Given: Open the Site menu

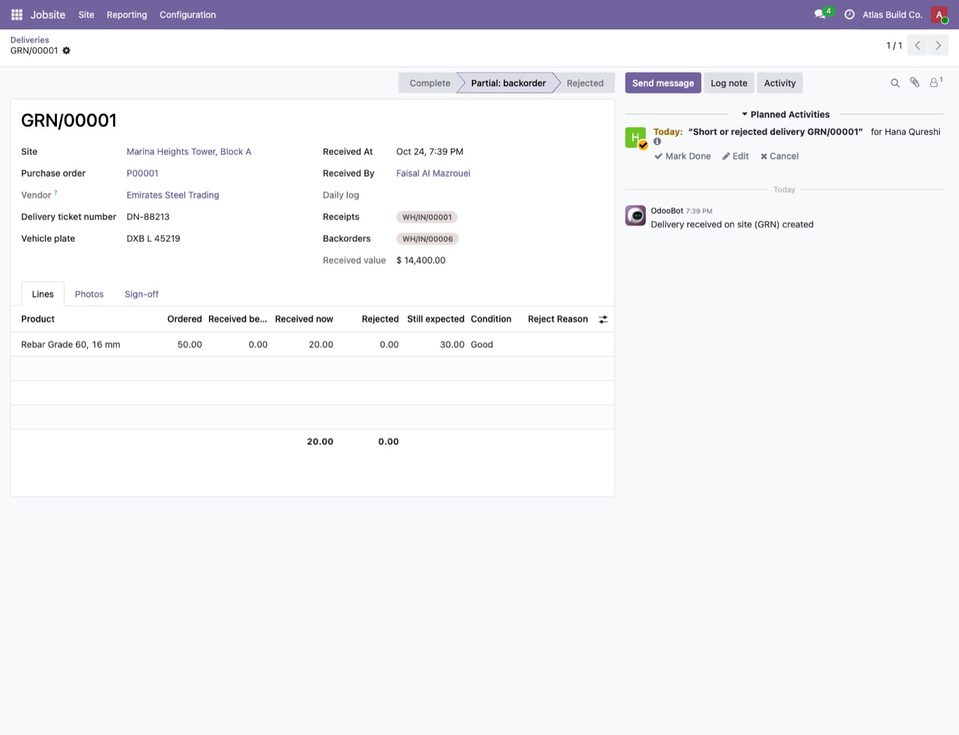Looking at the screenshot, I should tap(86, 15).
